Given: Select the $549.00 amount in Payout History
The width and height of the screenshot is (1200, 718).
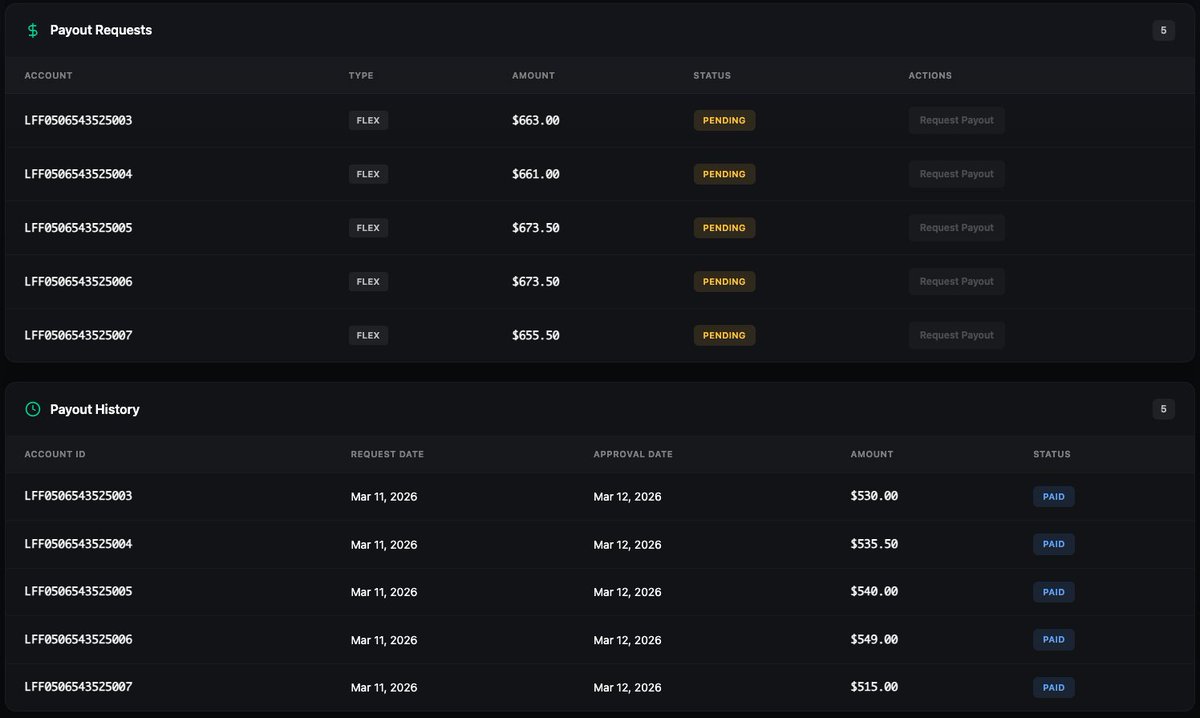Looking at the screenshot, I should [x=874, y=639].
